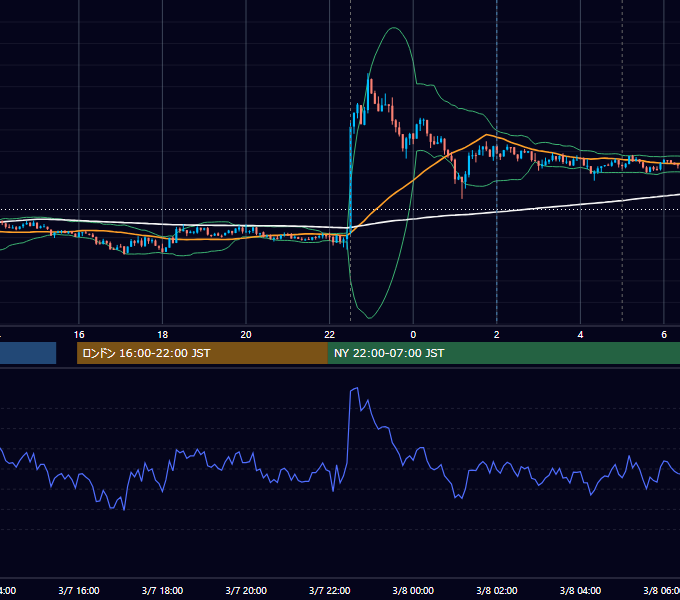Click the 3/8 04:00 time axis label
680x600 pixels.
[580, 590]
